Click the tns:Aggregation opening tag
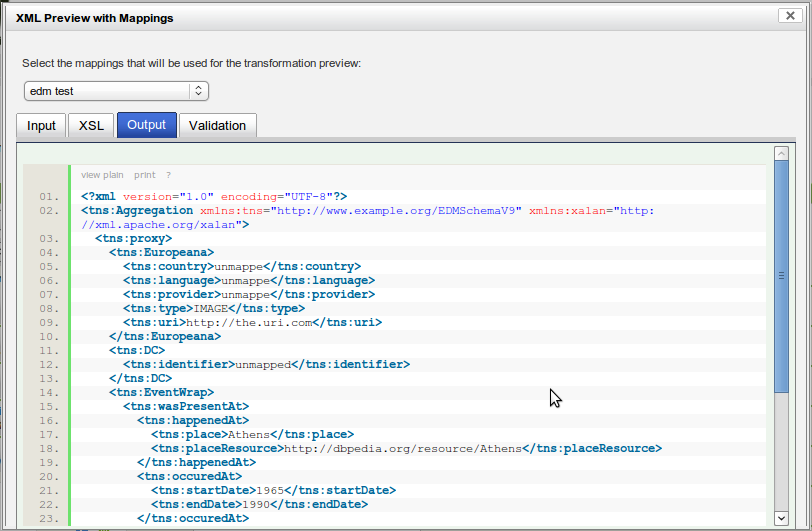The width and height of the screenshot is (812, 531). point(137,210)
